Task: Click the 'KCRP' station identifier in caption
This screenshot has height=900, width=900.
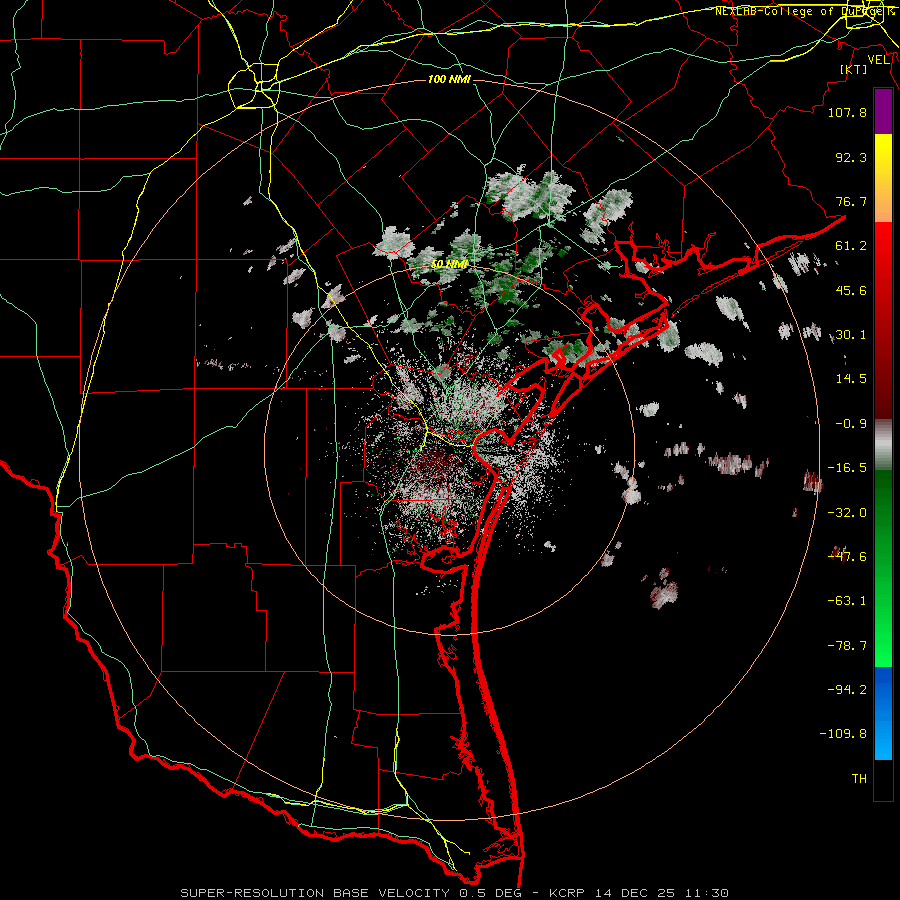Action: [x=567, y=893]
